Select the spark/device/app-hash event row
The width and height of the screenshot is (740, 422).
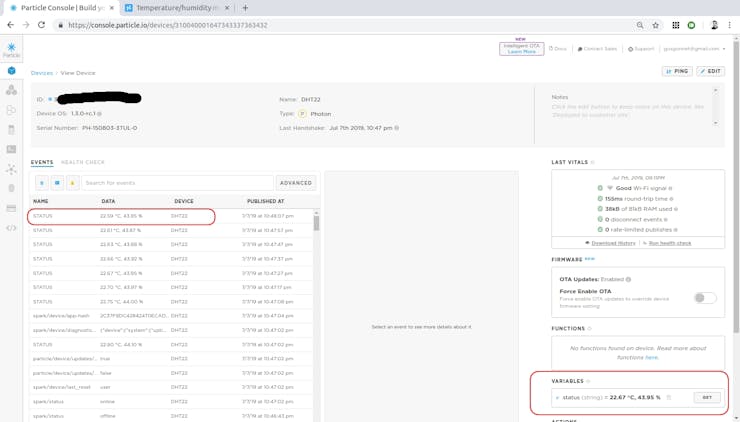point(171,316)
